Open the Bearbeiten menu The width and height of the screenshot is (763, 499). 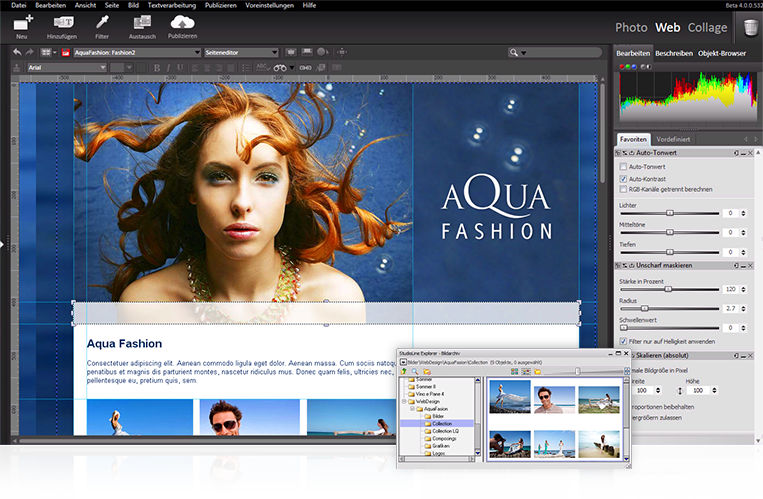(51, 5)
